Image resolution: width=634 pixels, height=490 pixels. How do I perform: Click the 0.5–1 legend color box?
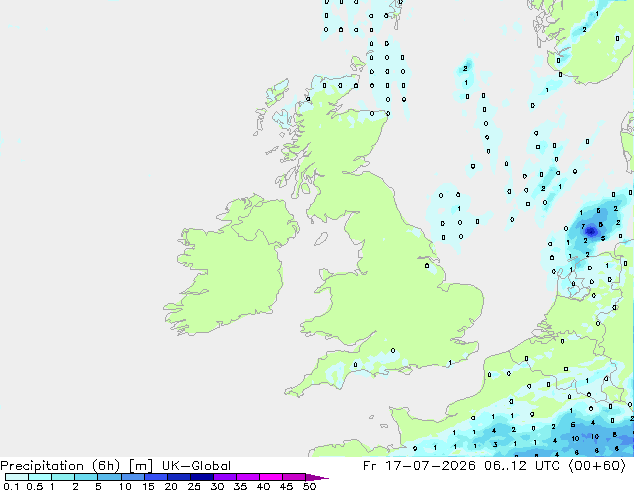click(x=40, y=477)
